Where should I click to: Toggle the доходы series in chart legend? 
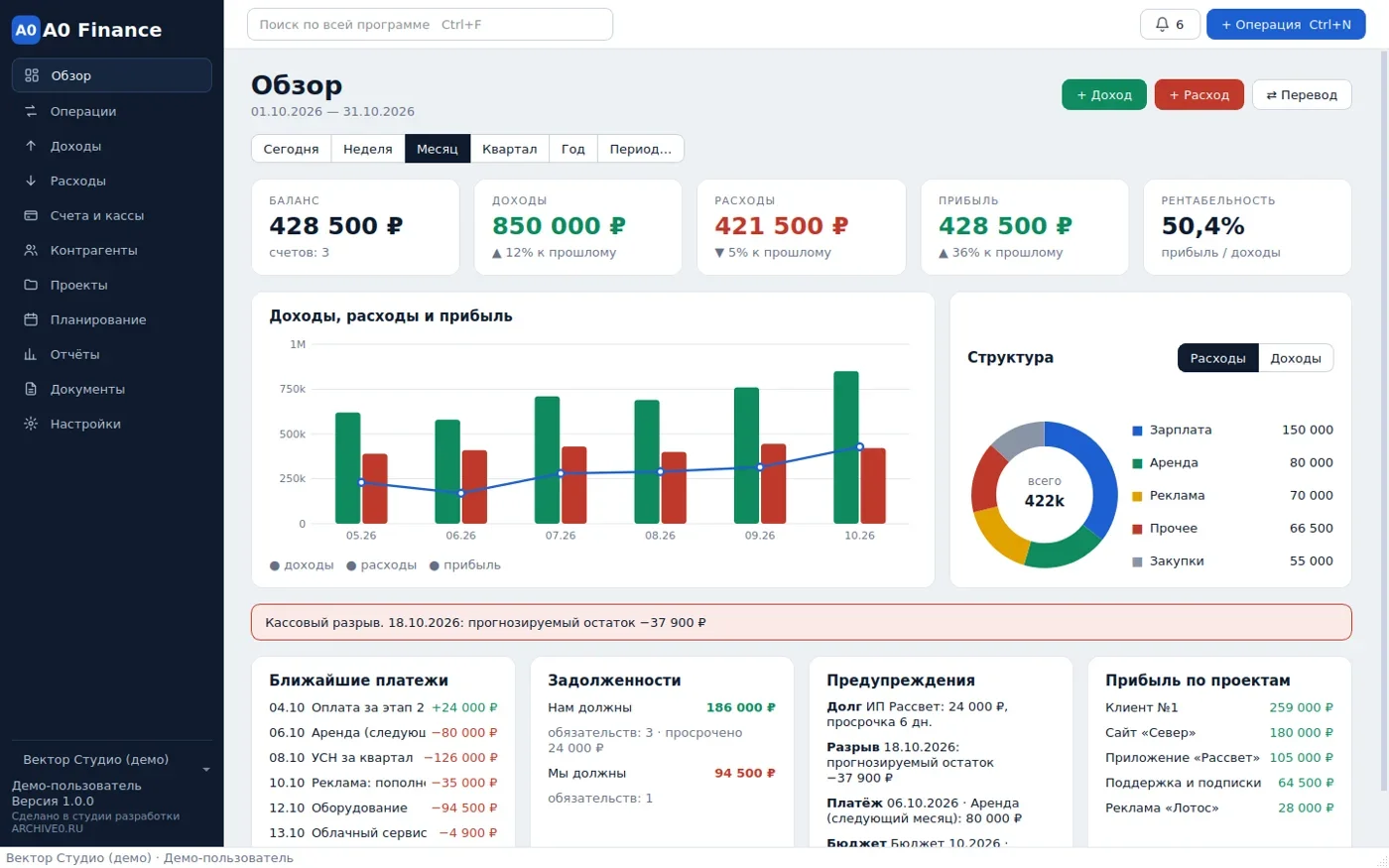pos(302,565)
